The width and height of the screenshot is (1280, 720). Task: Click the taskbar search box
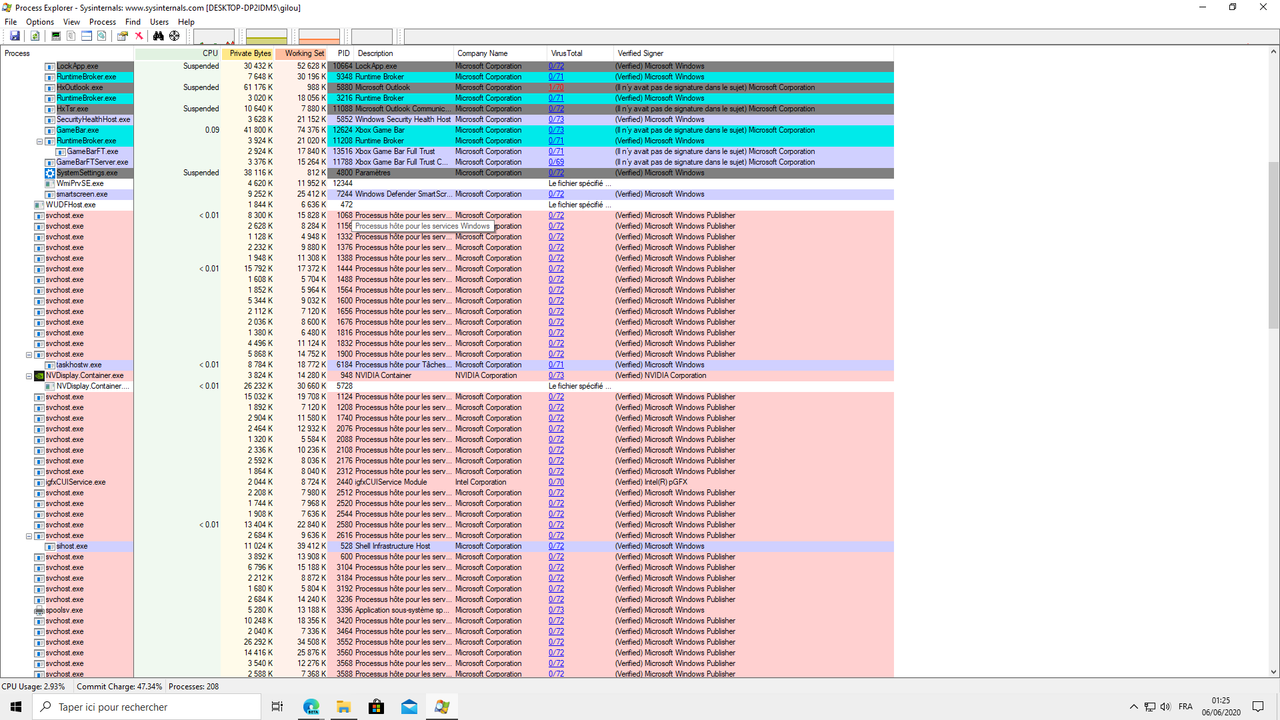(x=147, y=707)
